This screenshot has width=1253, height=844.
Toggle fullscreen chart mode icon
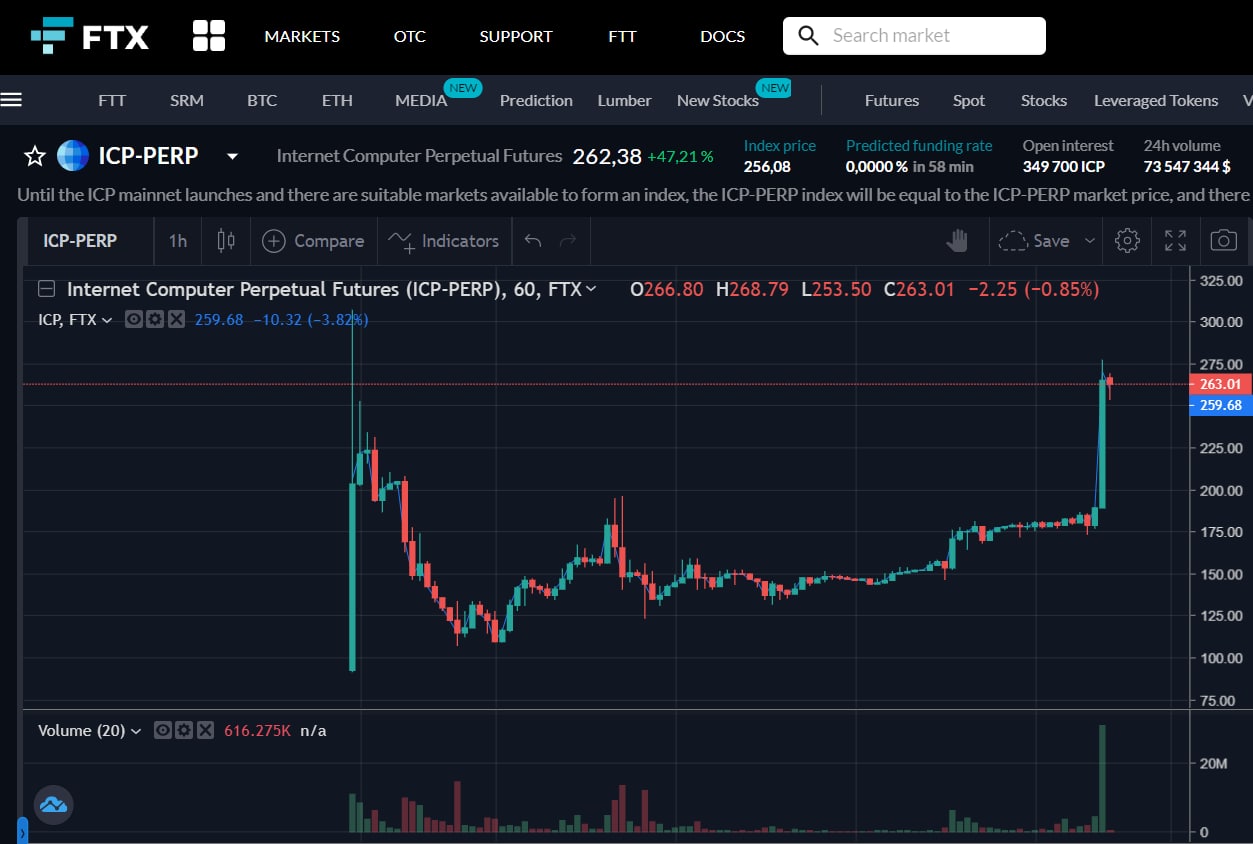(x=1176, y=241)
